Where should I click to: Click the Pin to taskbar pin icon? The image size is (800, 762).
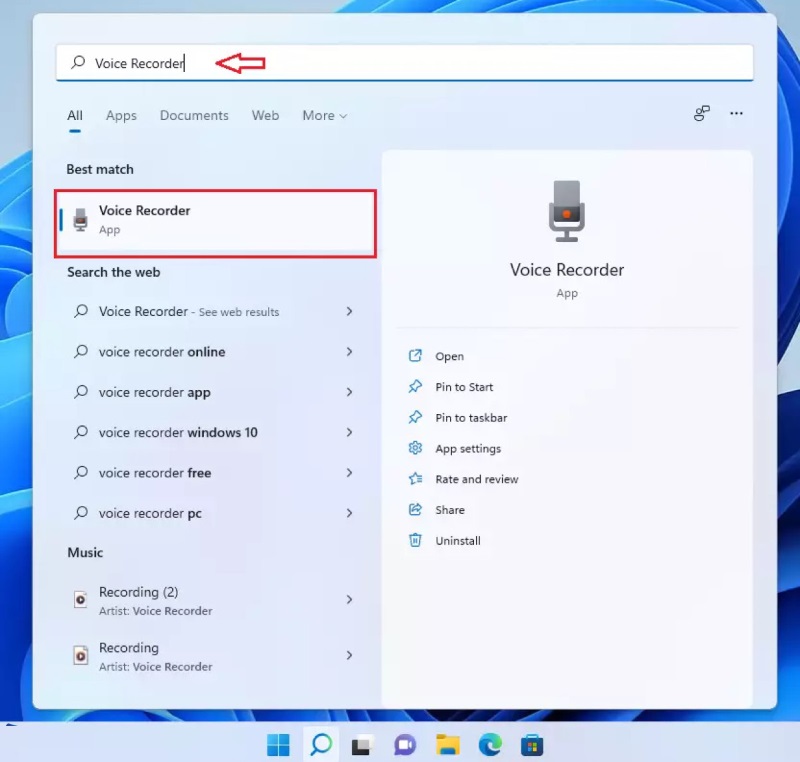415,417
